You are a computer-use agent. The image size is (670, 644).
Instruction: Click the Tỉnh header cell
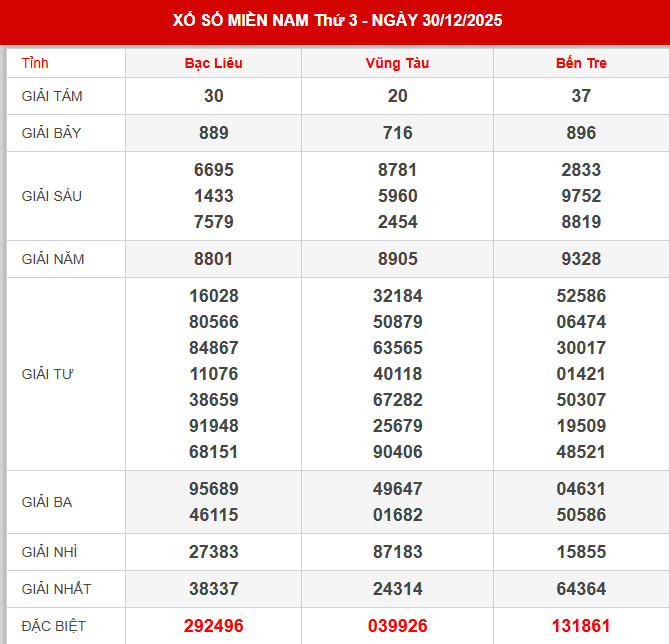click(35, 63)
